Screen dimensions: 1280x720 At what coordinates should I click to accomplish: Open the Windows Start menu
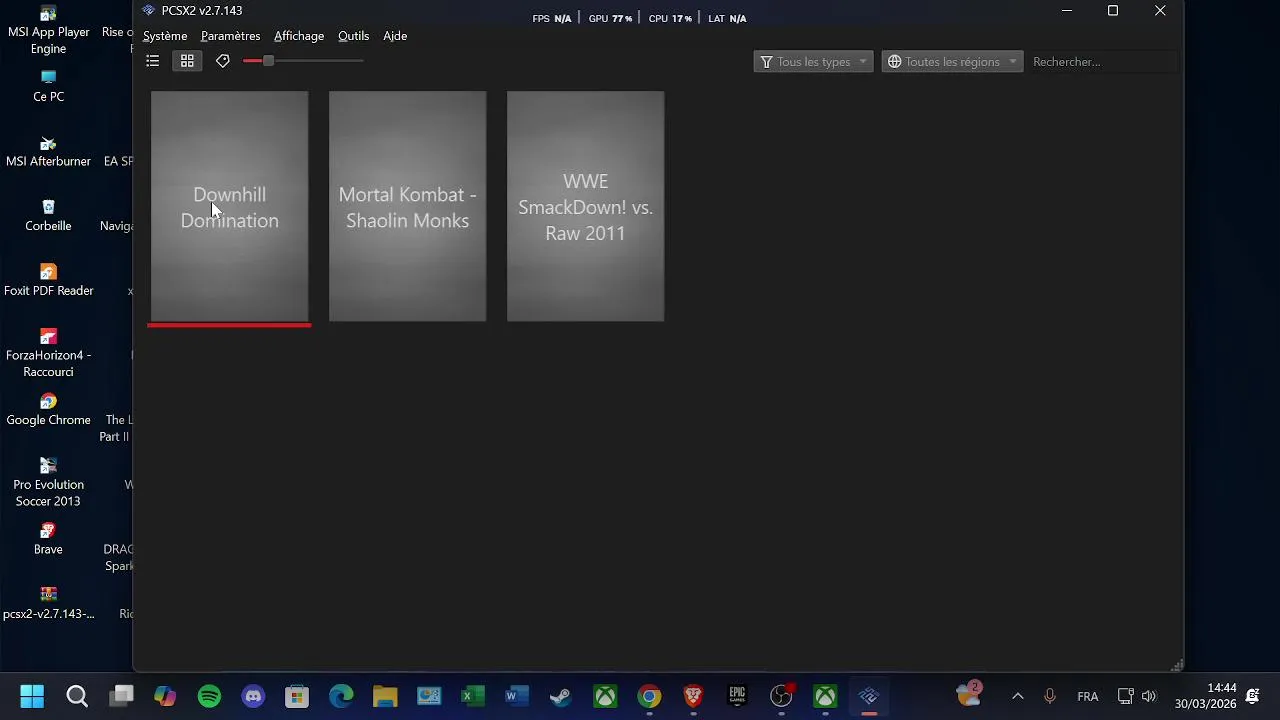[x=32, y=696]
